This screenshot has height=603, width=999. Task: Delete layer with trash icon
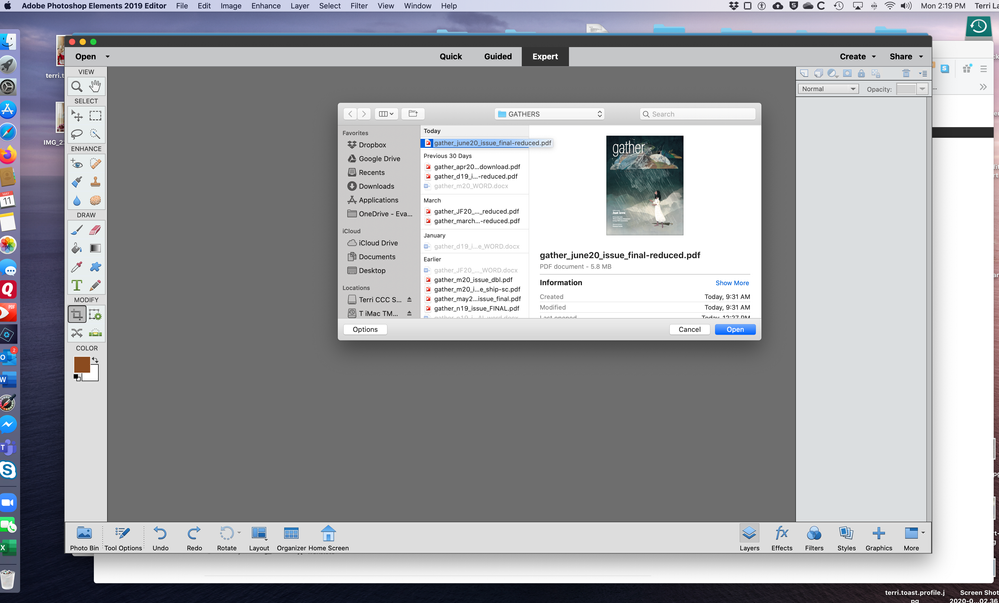point(906,73)
